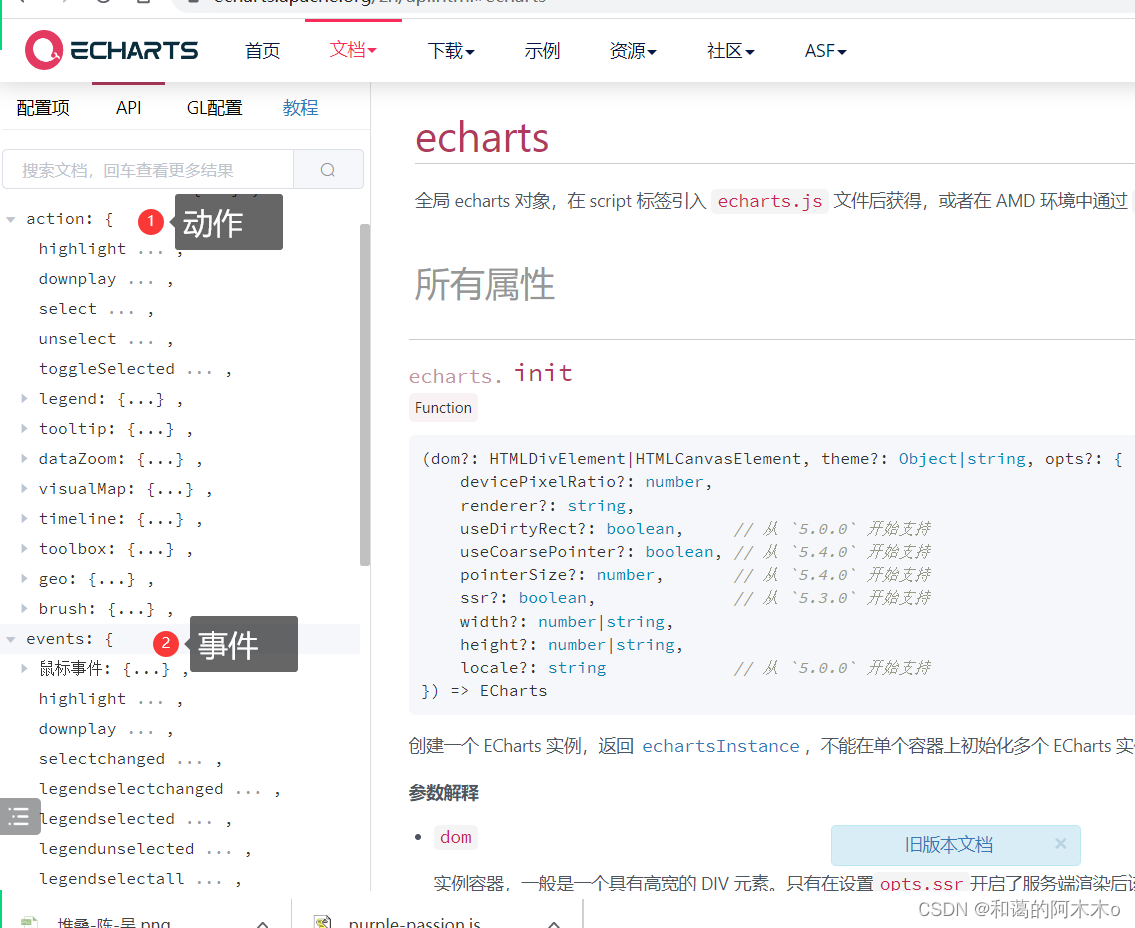The height and width of the screenshot is (928, 1135).
Task: Open the 文档 dropdown menu
Action: click(x=353, y=50)
